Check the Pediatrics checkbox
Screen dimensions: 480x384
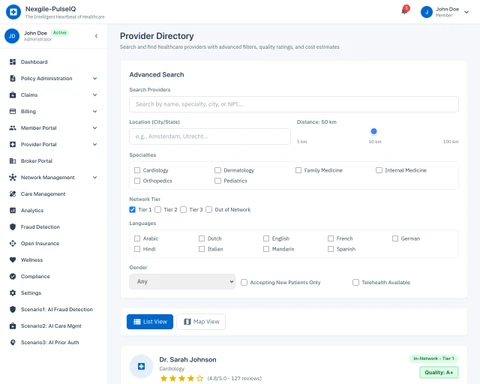[x=218, y=181]
